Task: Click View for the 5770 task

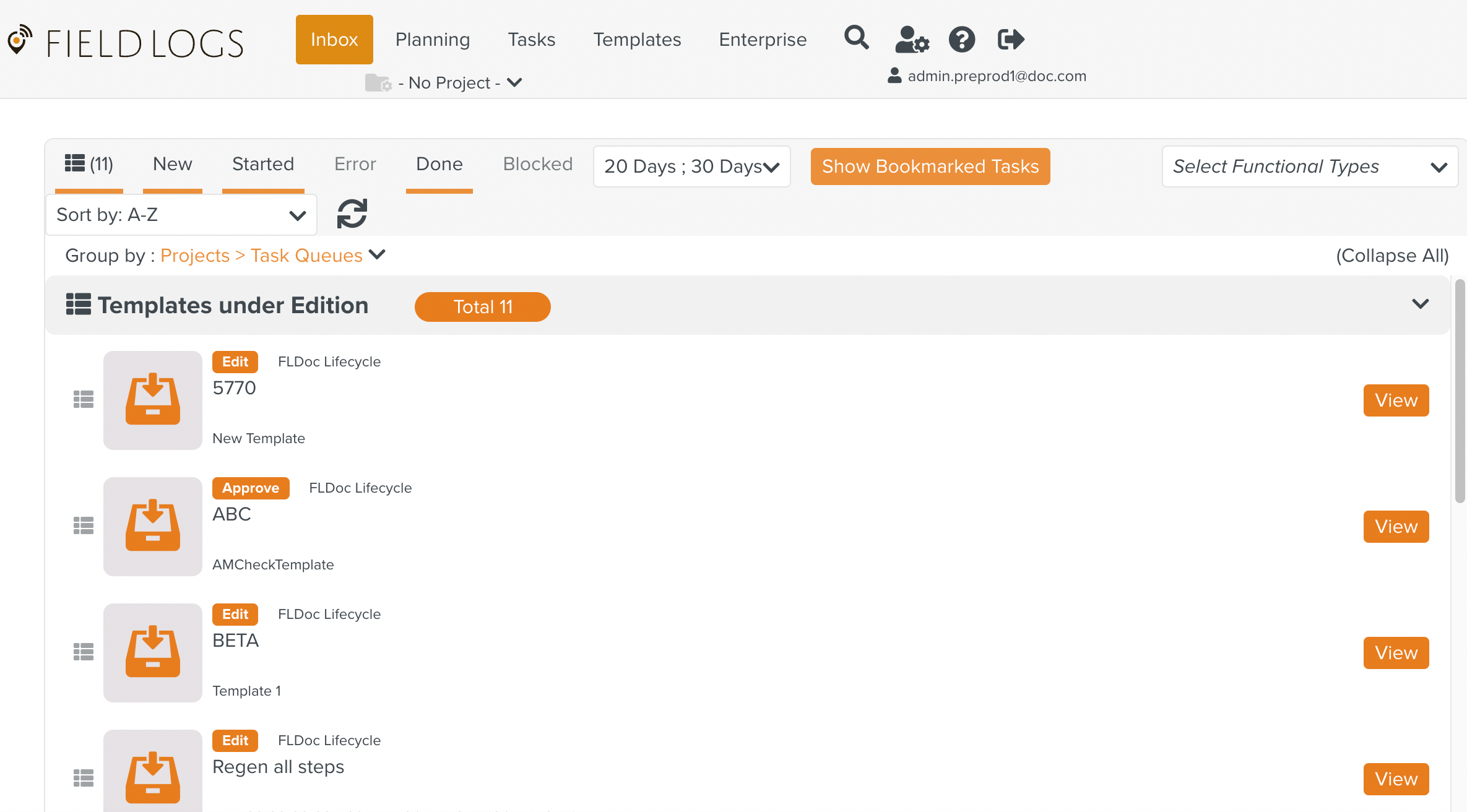Action: coord(1395,400)
